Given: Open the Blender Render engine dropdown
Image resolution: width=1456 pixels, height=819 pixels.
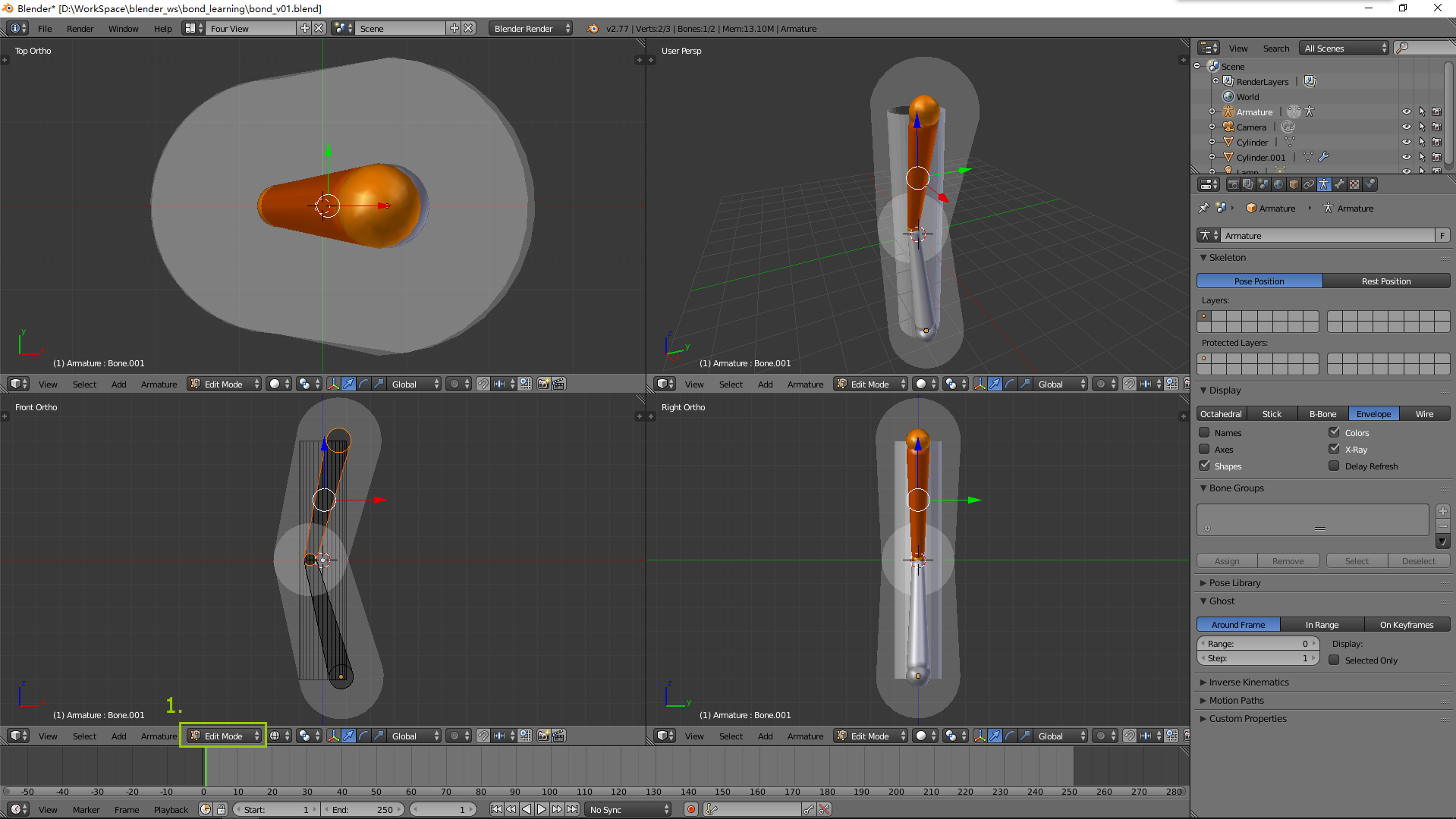Looking at the screenshot, I should click(531, 29).
